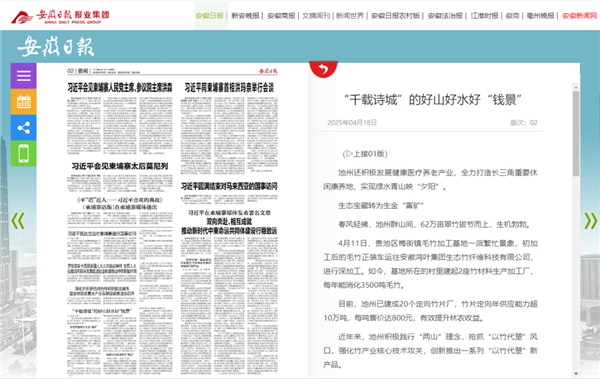Open headline 习近平同柬埔寨首相洪玛奈举行会谈
Viewport: 600px width, 379px height.
point(229,88)
